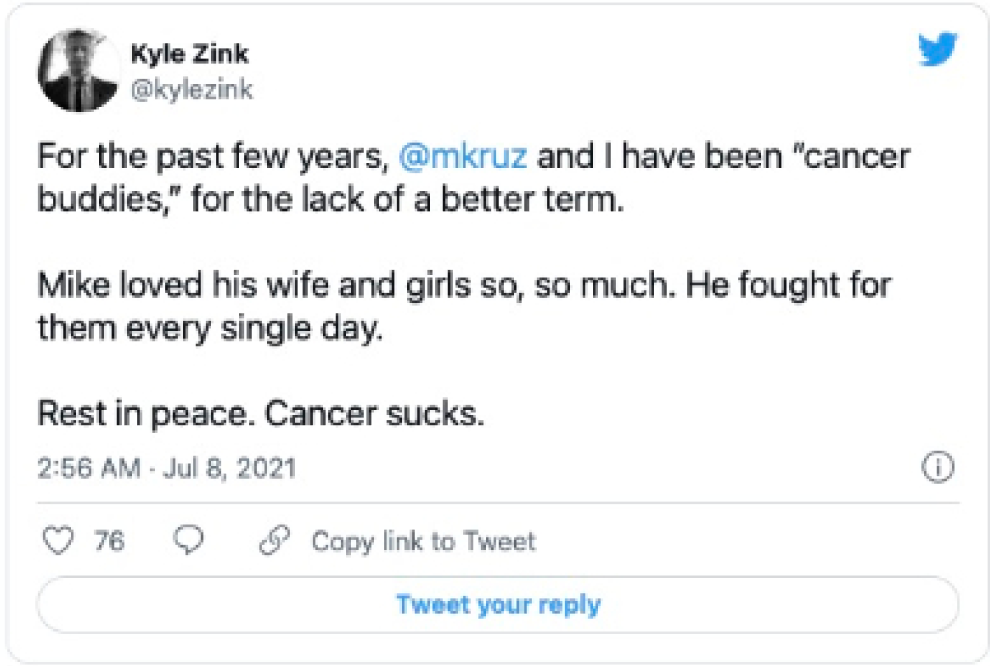Select Copy link to Tweet text
990x666 pixels.
coord(423,541)
